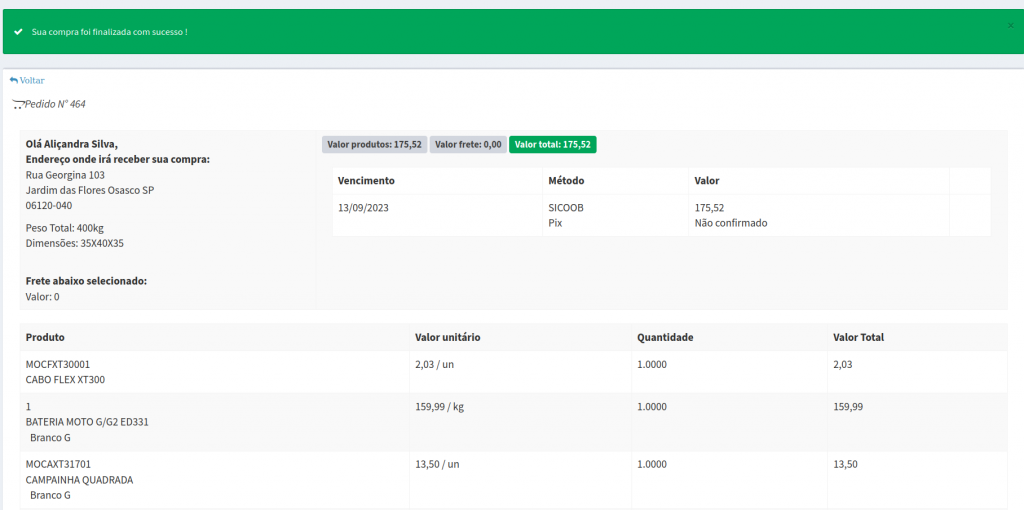Select the BATERIA MOTO G/G2 ED331 product
The width and height of the screenshot is (1024, 510).
tap(87, 422)
